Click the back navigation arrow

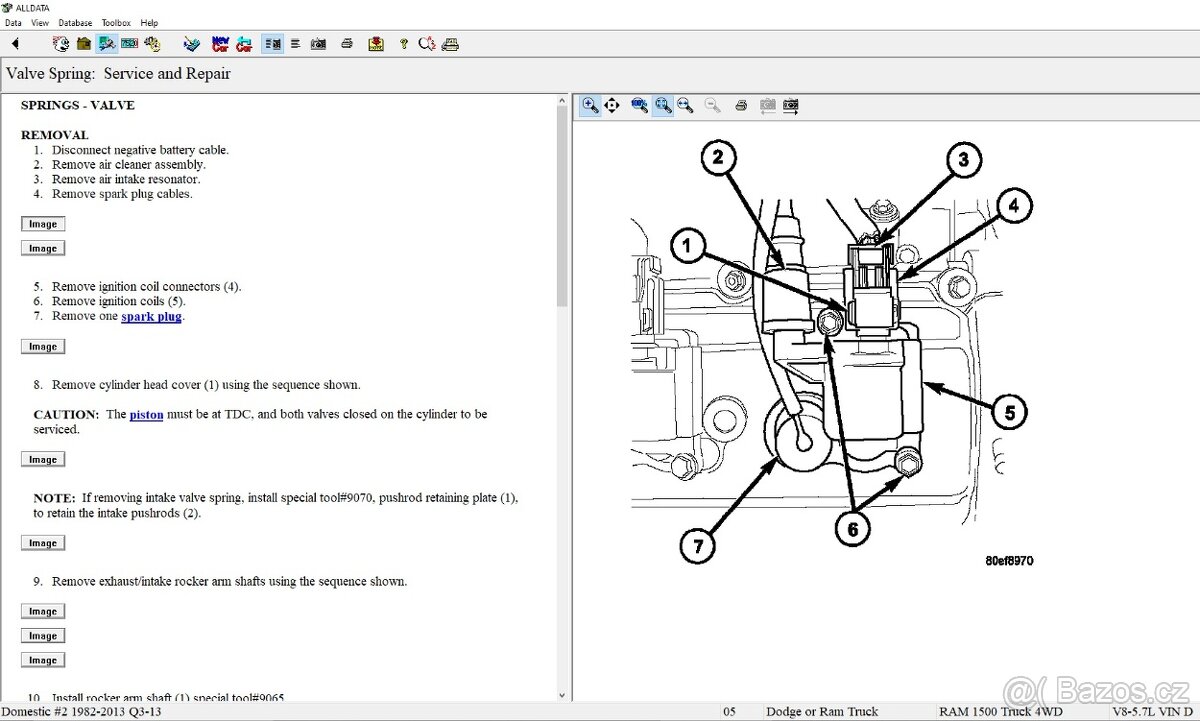point(14,43)
